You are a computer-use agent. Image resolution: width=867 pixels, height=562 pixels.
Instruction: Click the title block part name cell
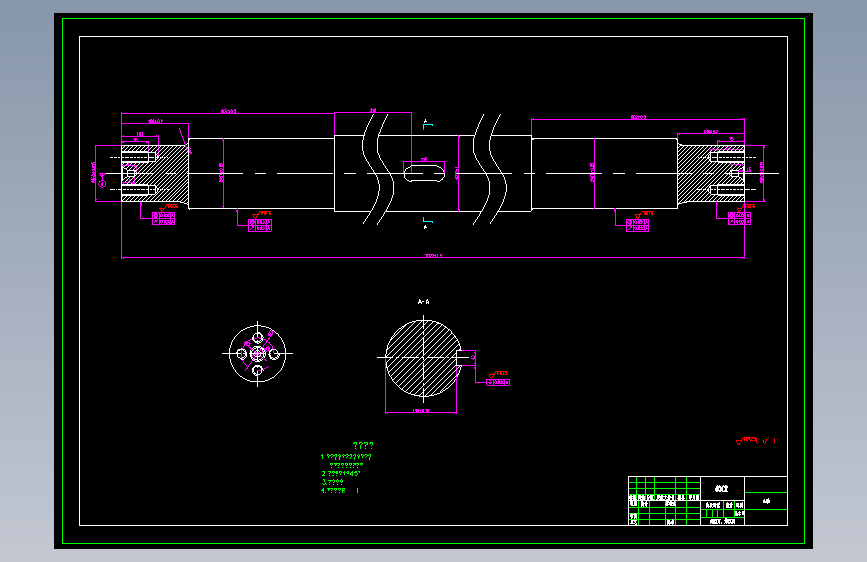[722, 488]
